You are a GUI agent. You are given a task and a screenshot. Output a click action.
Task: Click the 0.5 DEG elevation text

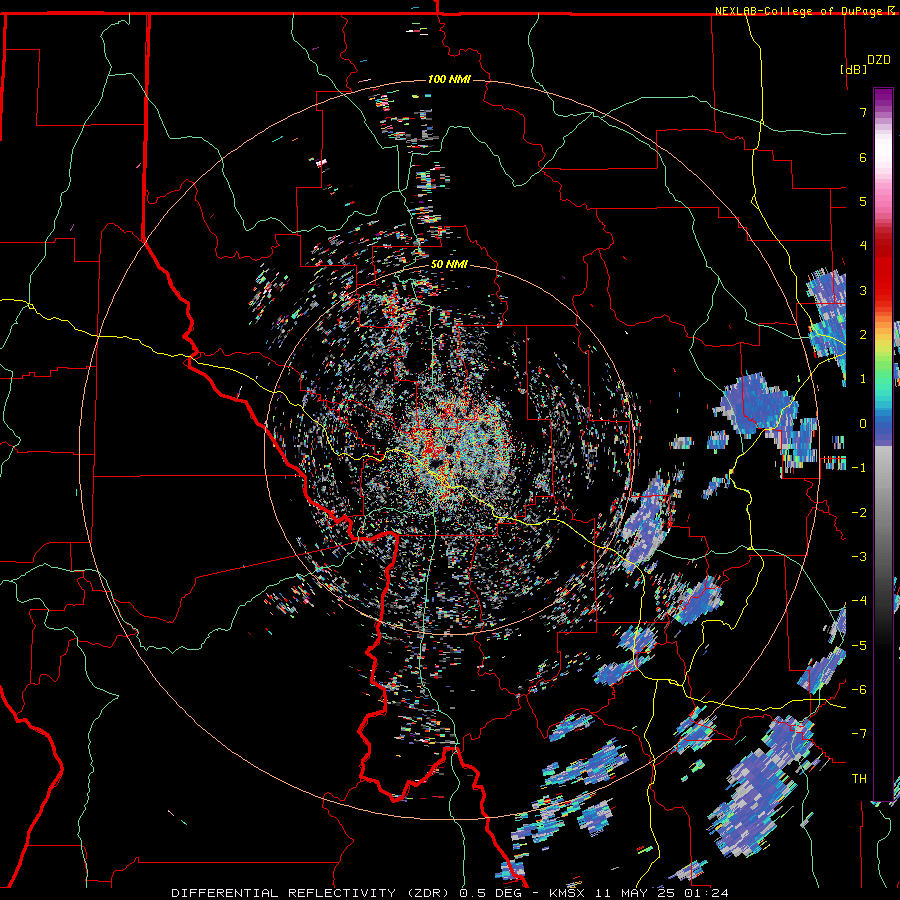[490, 893]
